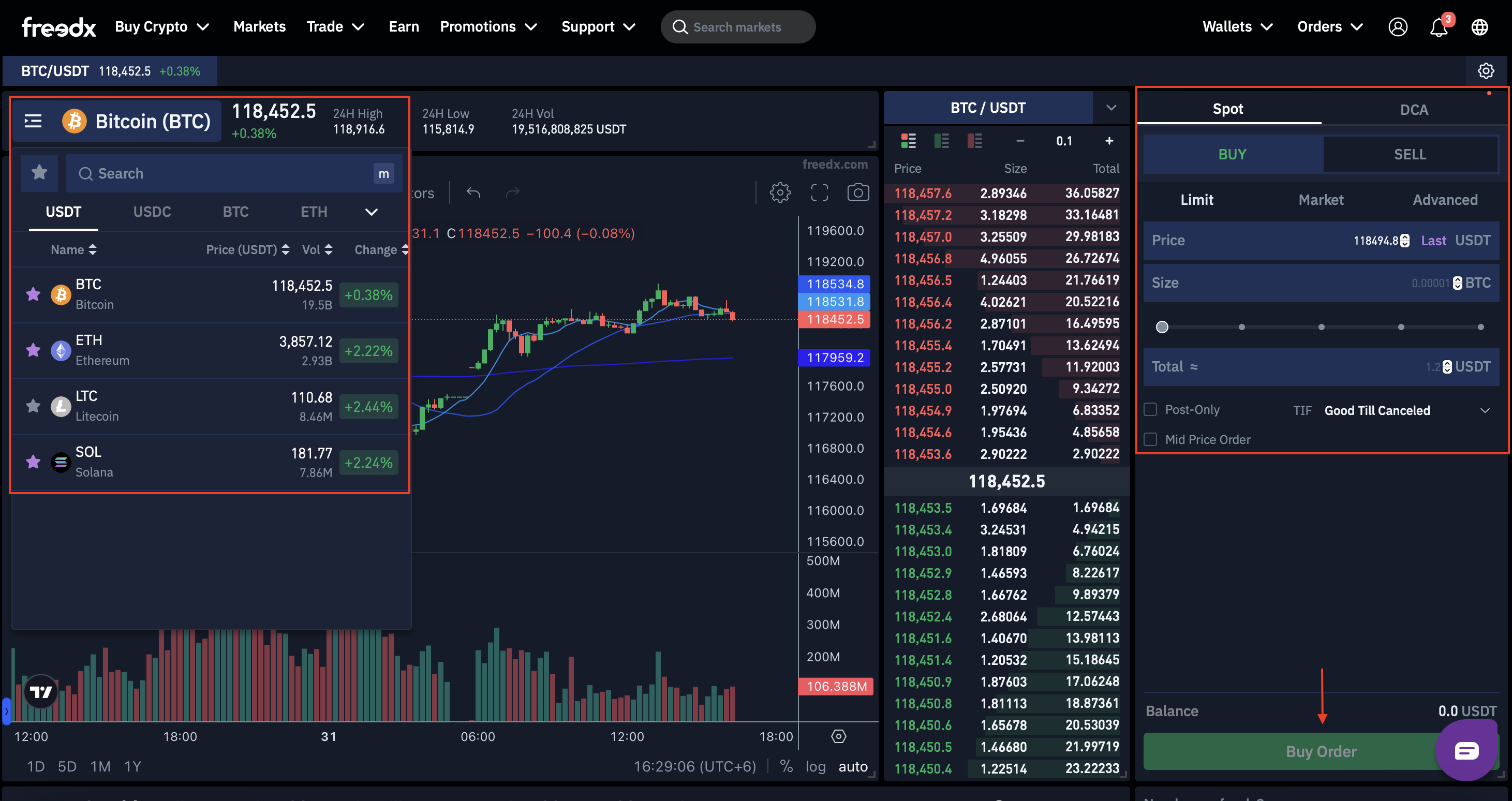Open the notifications bell

tap(1439, 27)
